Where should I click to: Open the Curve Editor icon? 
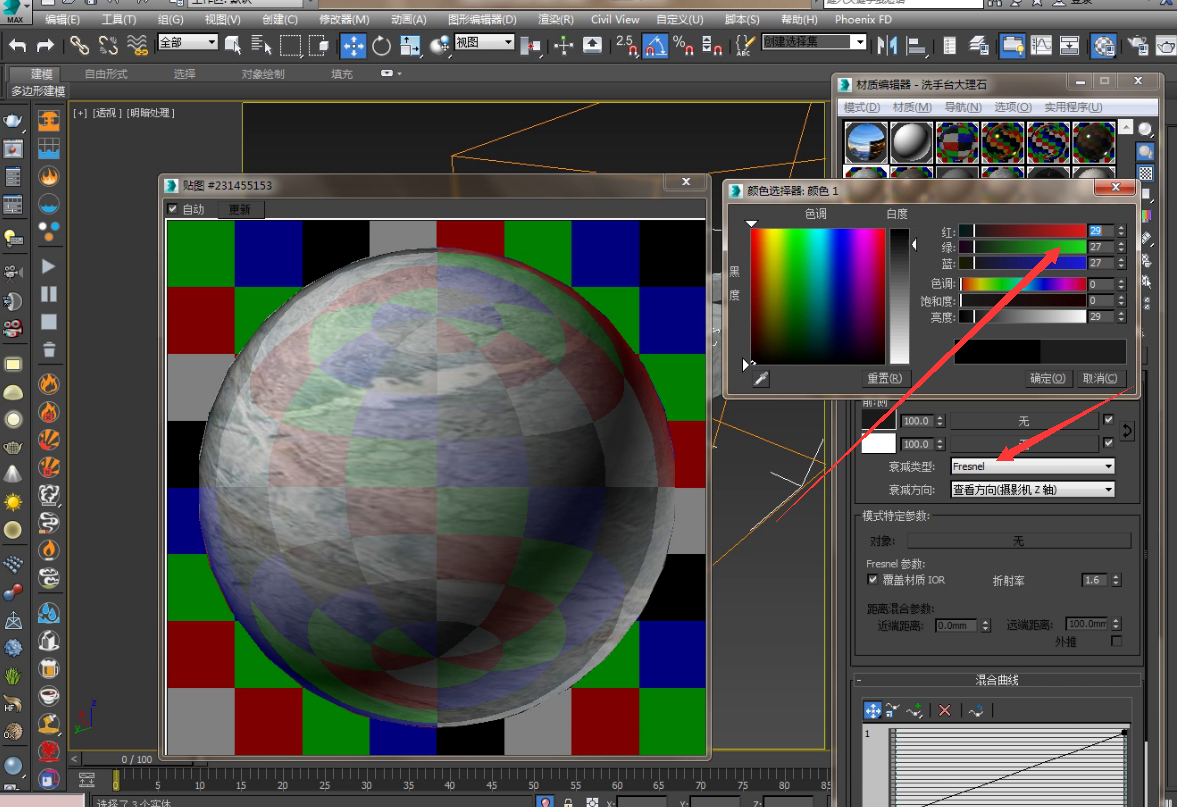tap(1041, 46)
